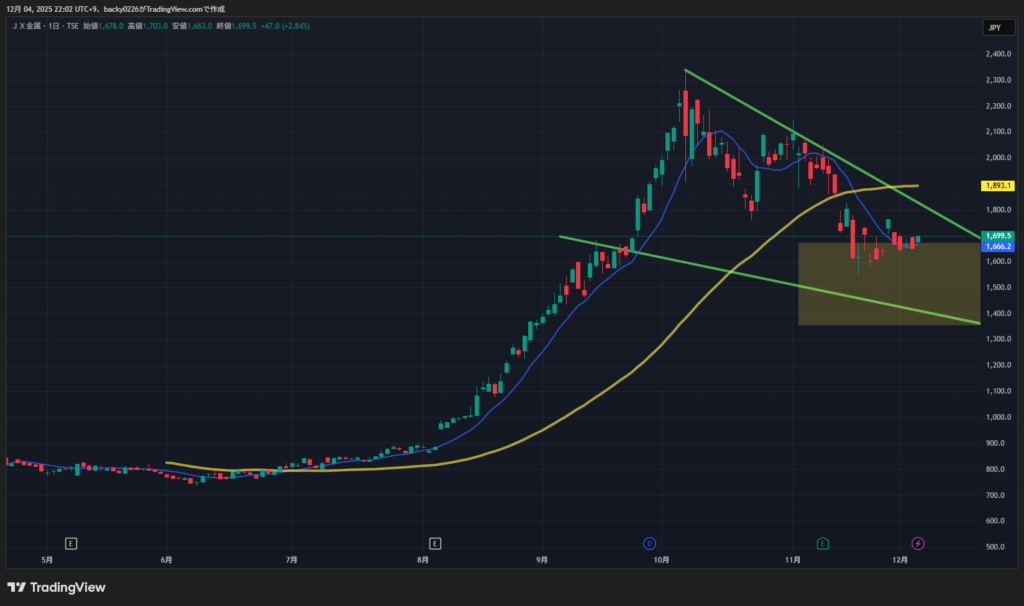Click the blue 1,666.2 moving average label
This screenshot has width=1024, height=606.
click(998, 246)
